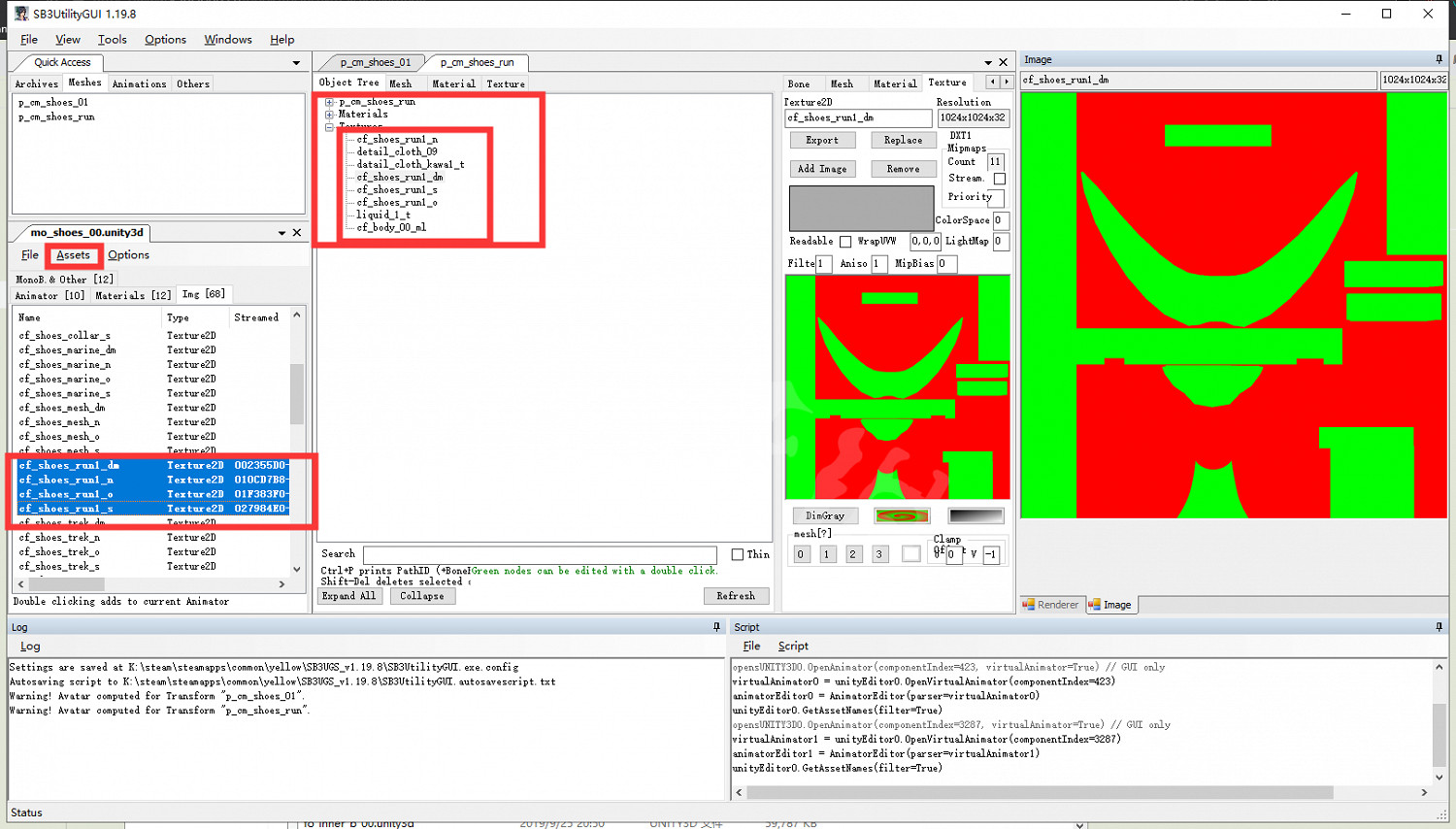Click the Search input field
This screenshot has width=1456, height=829.
click(x=540, y=554)
